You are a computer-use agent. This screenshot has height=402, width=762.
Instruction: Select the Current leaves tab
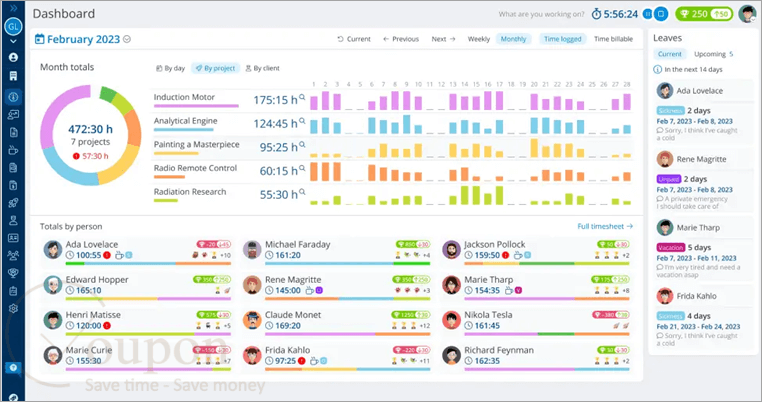670,54
